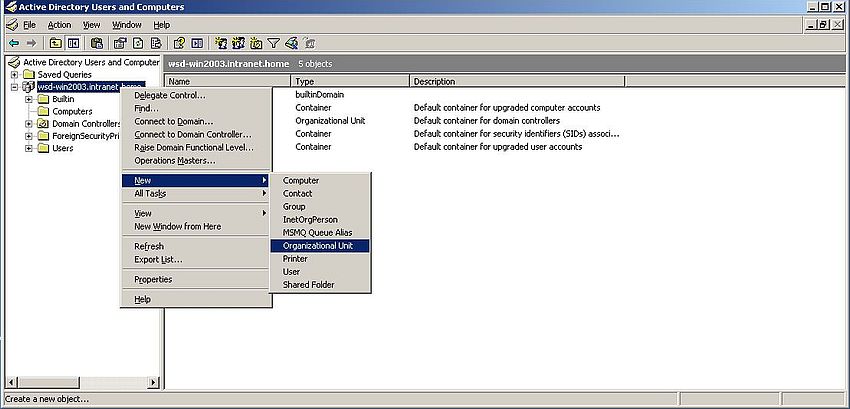The image size is (850, 409).
Task: Click the Up One Level toolbar icon
Action: (56, 43)
